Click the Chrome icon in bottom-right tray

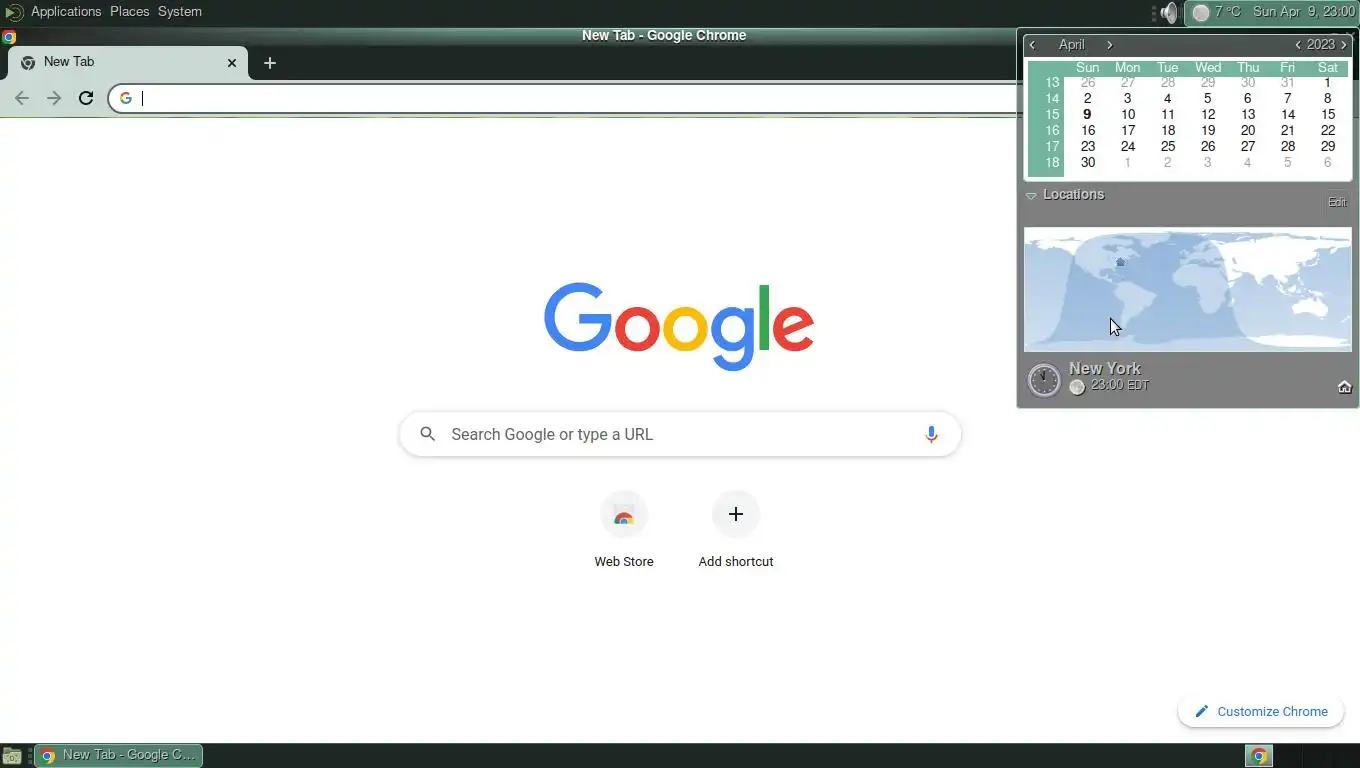click(1259, 756)
